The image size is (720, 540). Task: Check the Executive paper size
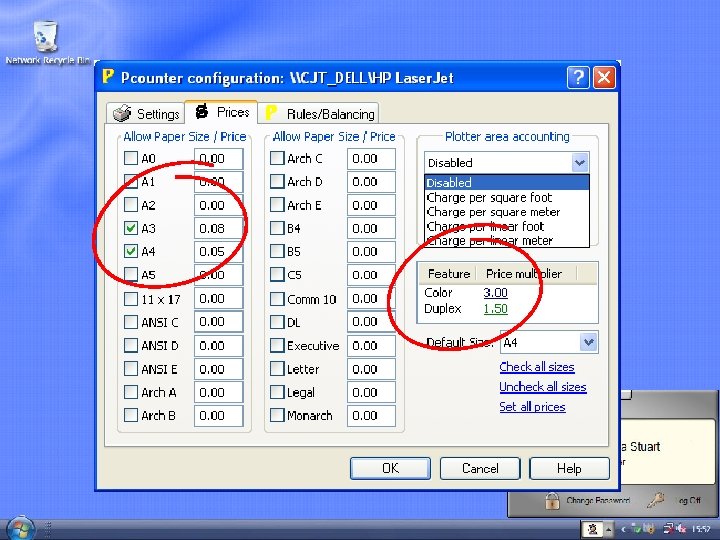point(277,345)
